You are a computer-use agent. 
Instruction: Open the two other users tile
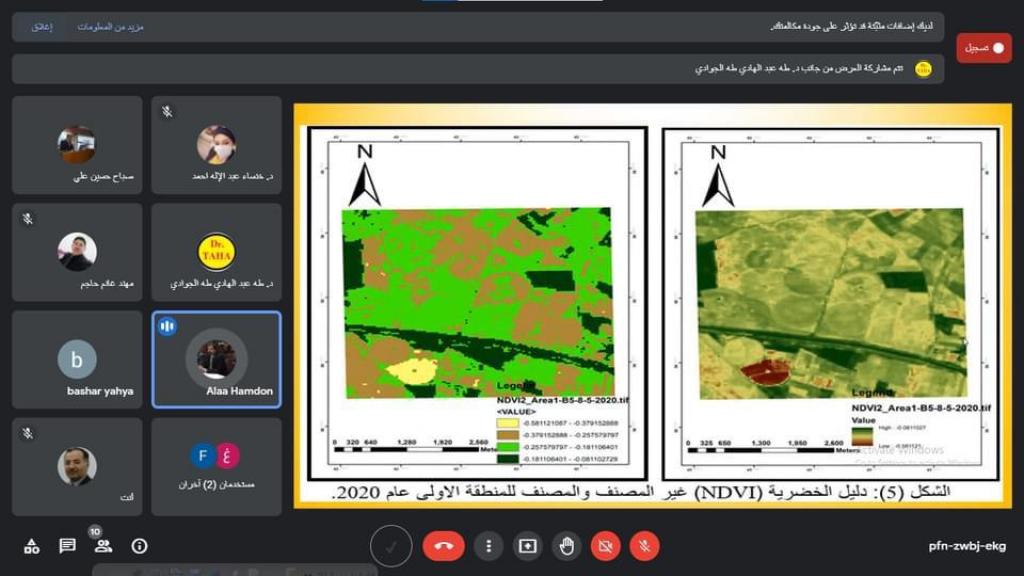pos(216,466)
